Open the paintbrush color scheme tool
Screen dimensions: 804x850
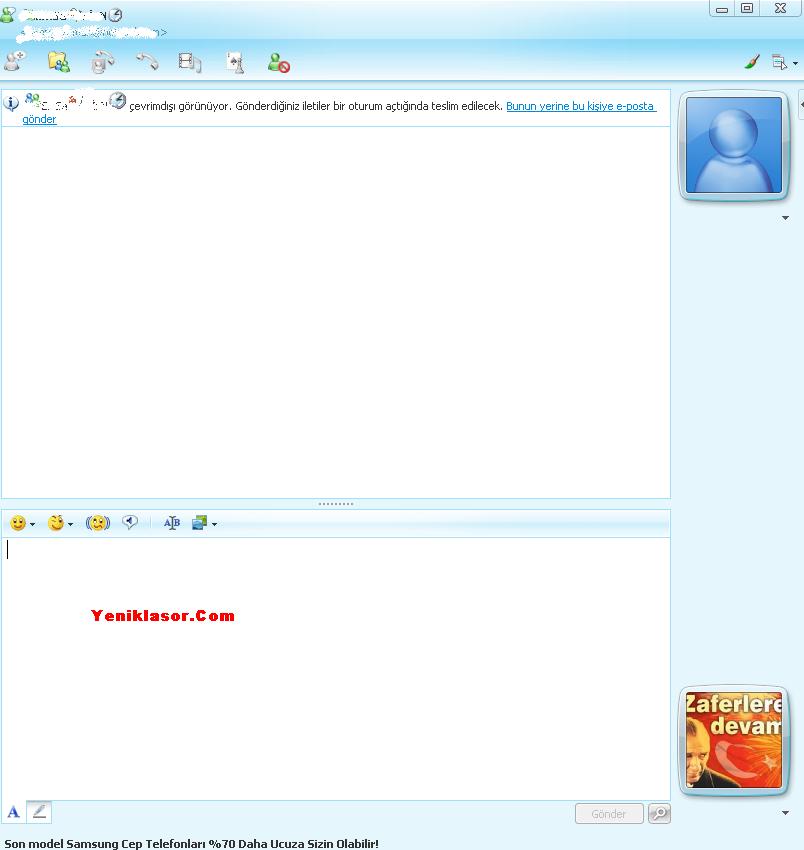(x=752, y=62)
